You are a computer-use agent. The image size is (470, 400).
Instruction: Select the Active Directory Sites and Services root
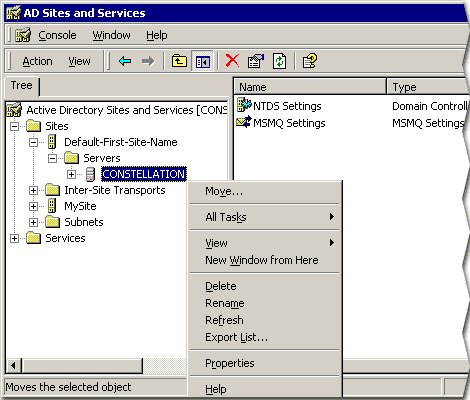(126, 110)
